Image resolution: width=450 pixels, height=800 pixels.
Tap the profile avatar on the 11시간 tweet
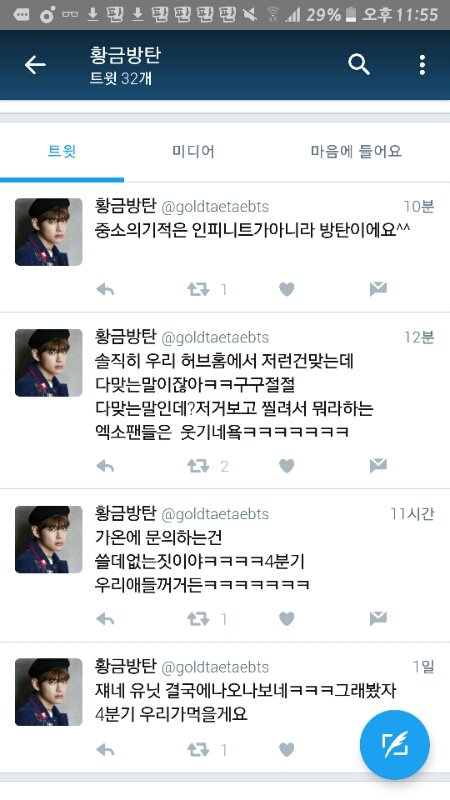(48, 539)
